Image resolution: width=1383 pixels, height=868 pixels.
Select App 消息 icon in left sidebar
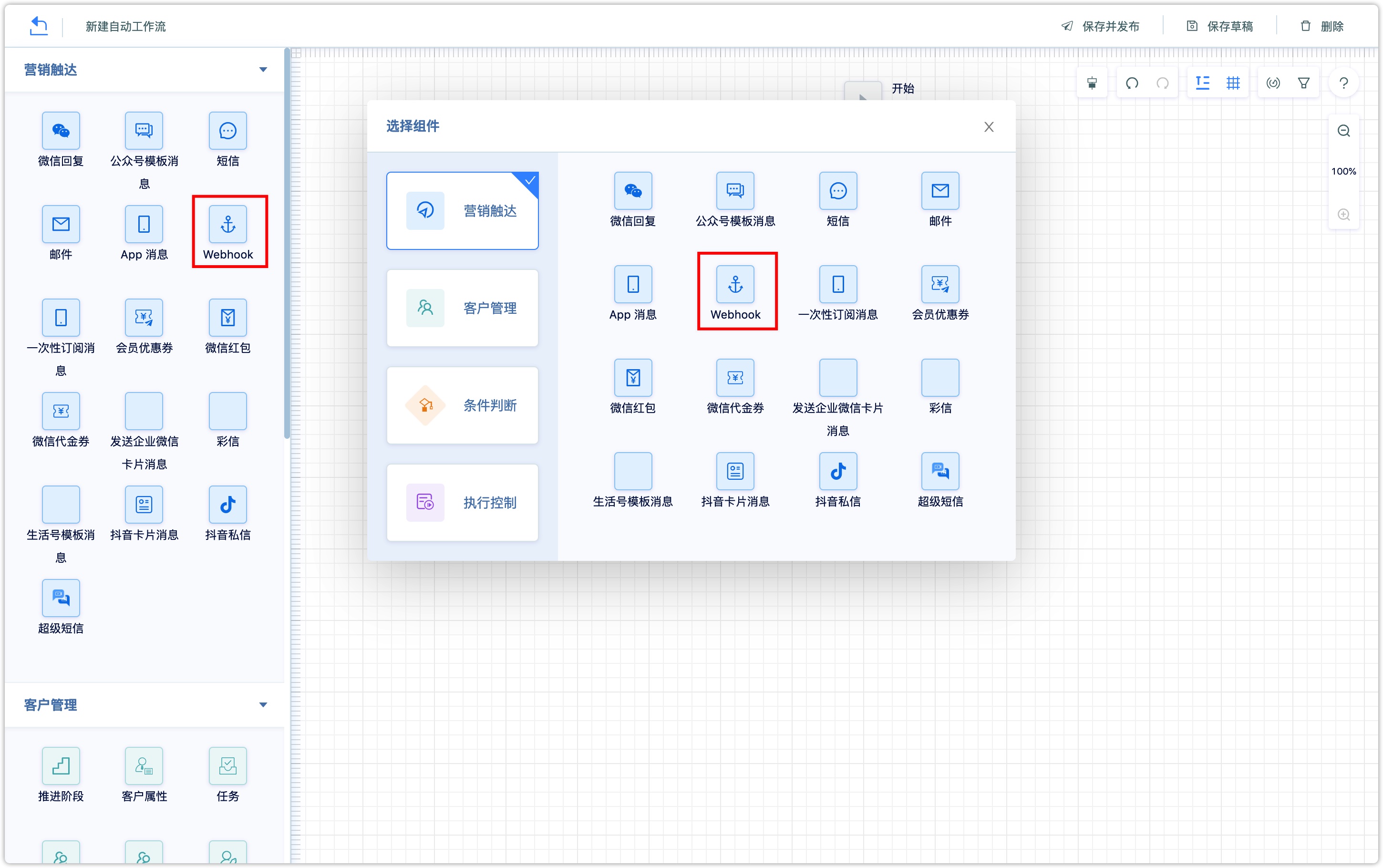(x=144, y=224)
